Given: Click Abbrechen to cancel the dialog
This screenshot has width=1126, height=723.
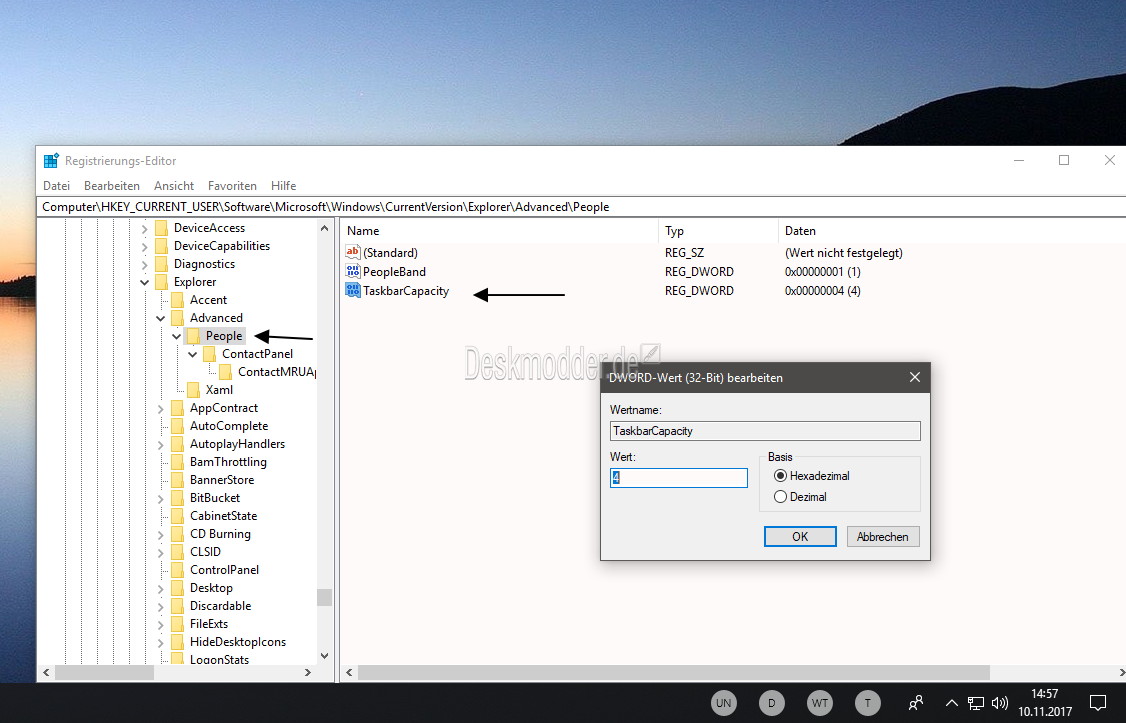Looking at the screenshot, I should (883, 536).
